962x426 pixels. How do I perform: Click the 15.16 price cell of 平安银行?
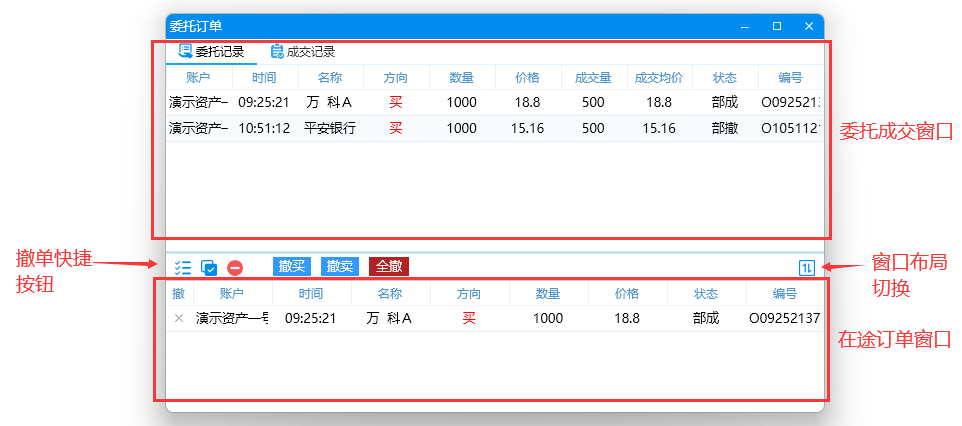527,128
